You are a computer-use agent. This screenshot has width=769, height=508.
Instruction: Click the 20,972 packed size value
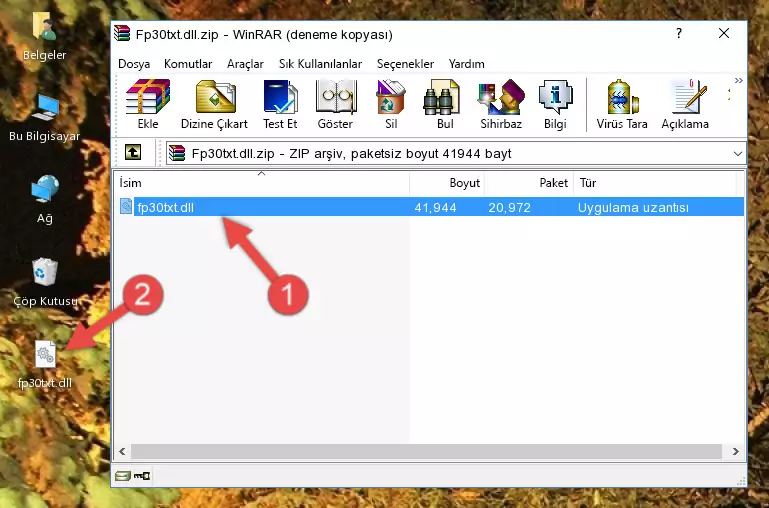pyautogui.click(x=509, y=207)
